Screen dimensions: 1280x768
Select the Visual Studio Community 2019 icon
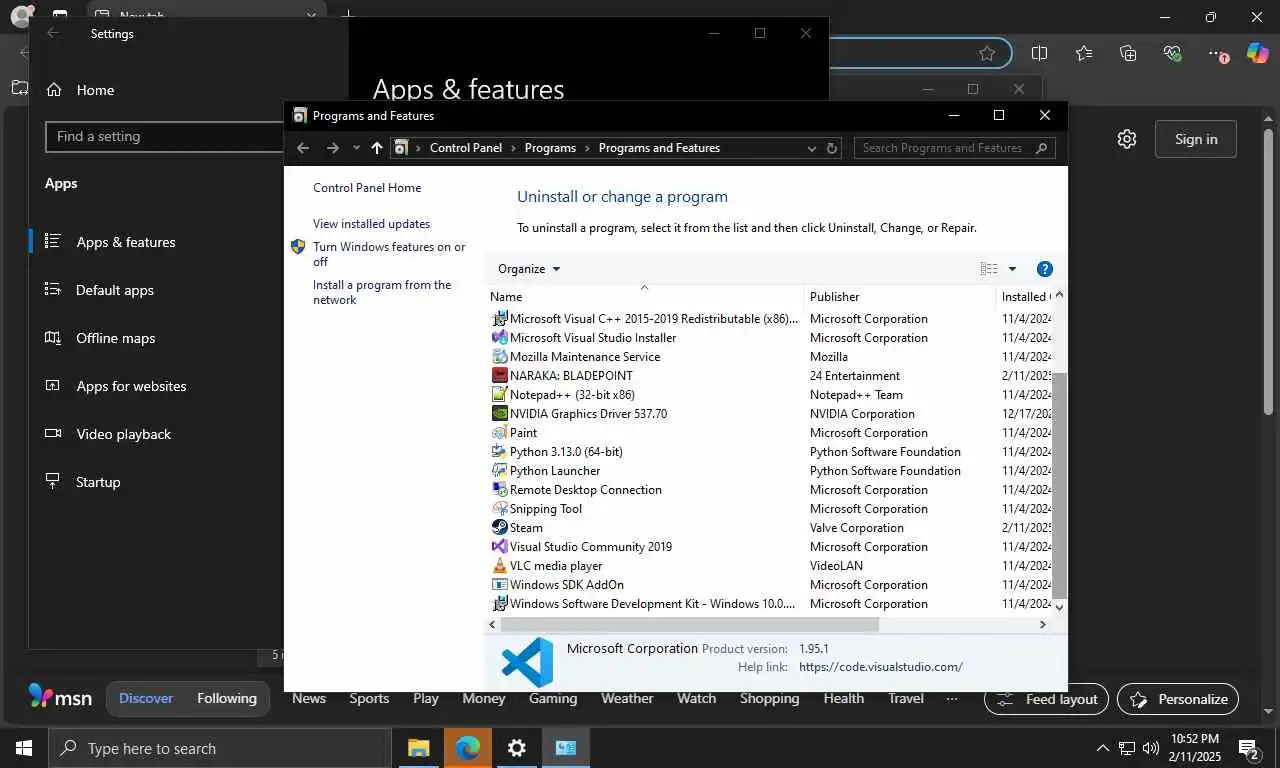click(500, 547)
